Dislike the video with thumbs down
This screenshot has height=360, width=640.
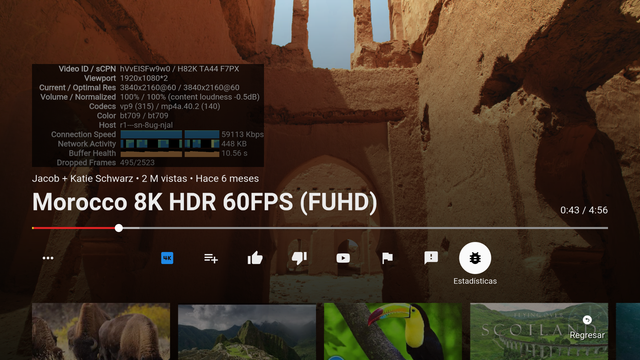(299, 258)
